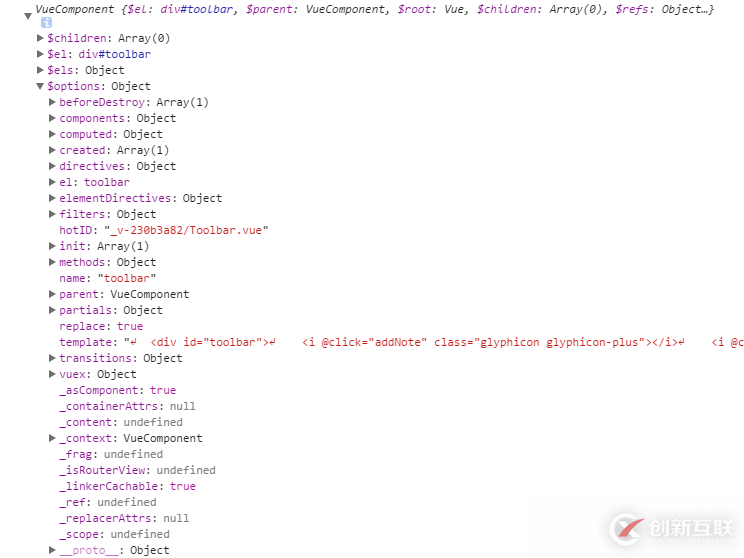
Task: Expand the el: toolbar property
Action: pyautogui.click(x=52, y=182)
